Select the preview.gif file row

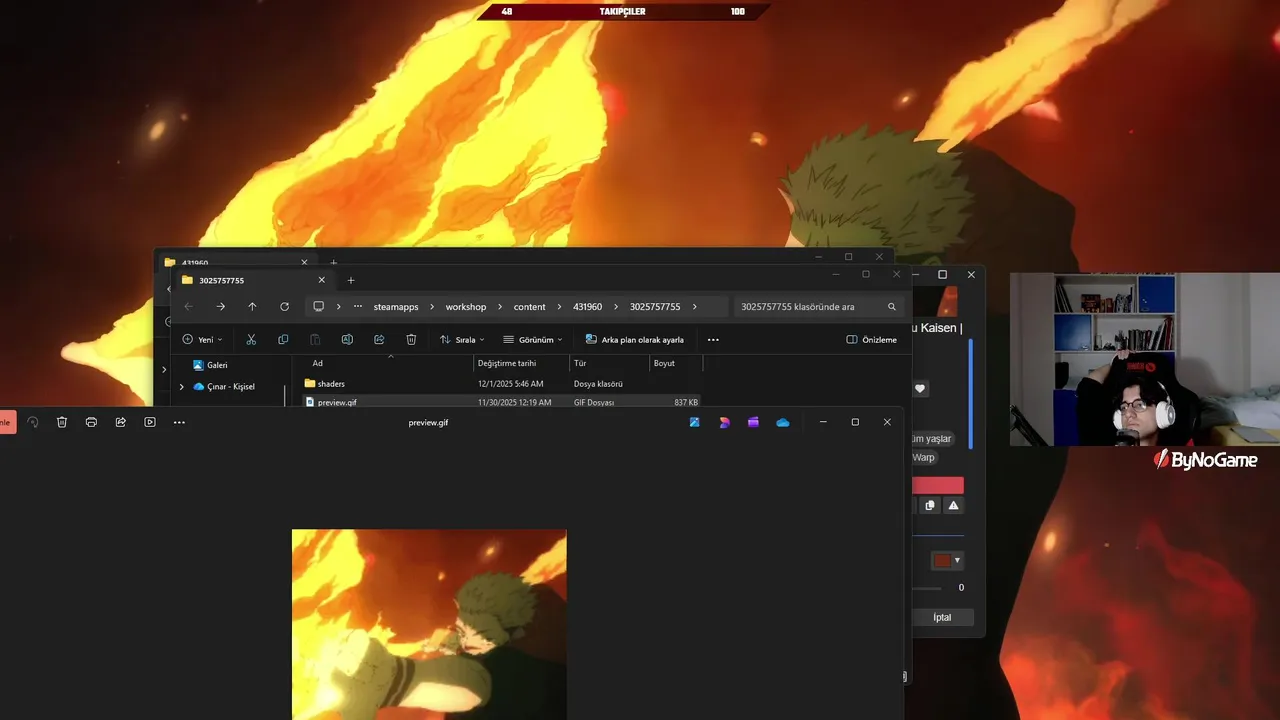500,402
